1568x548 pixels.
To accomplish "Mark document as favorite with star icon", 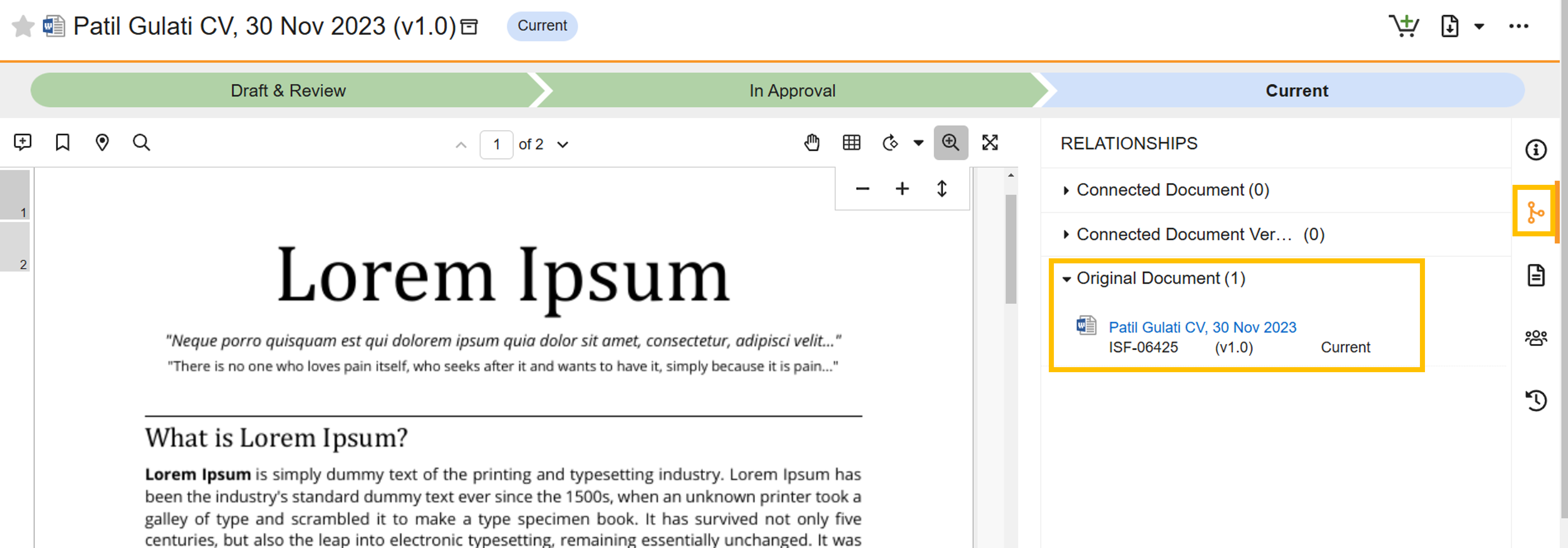I will (x=23, y=26).
